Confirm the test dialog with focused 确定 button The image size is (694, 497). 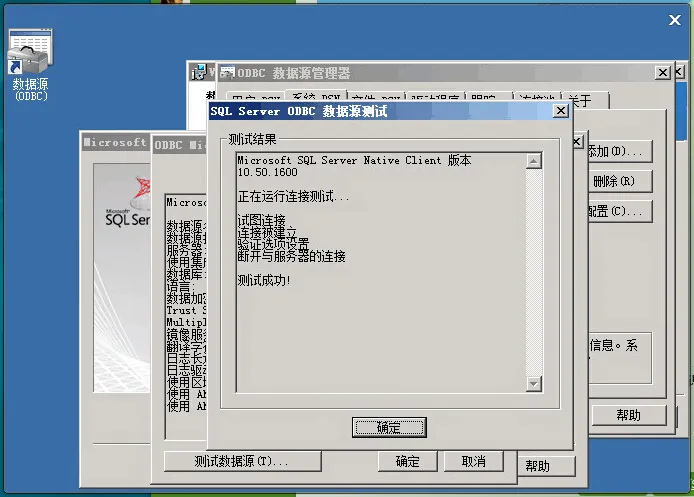(389, 427)
